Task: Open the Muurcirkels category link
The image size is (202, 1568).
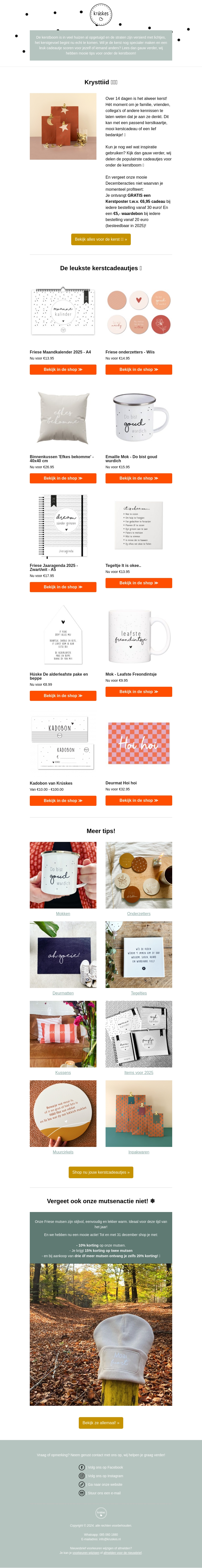Action: 63,1152
